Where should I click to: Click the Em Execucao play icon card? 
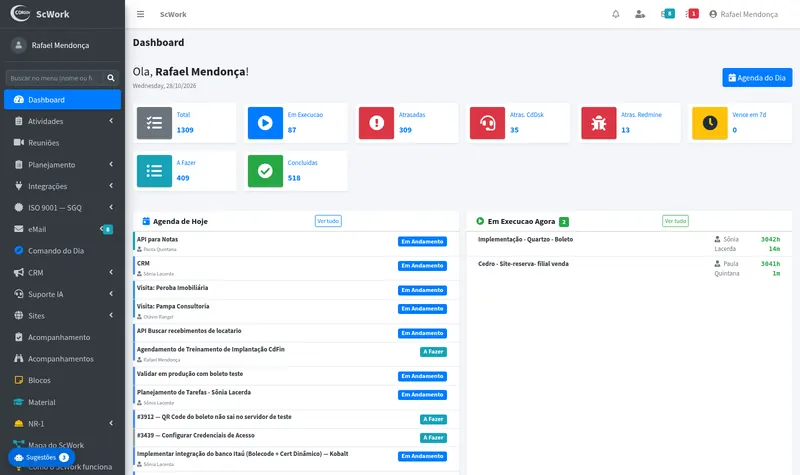tap(265, 123)
